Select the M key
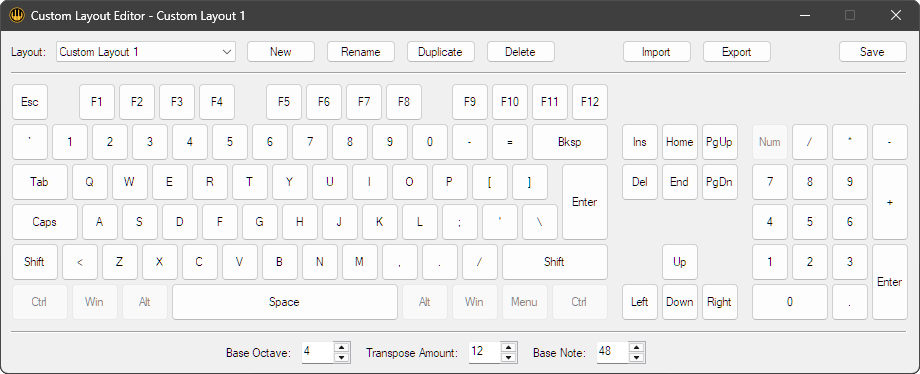Viewport: 920px width, 374px height. tap(360, 262)
